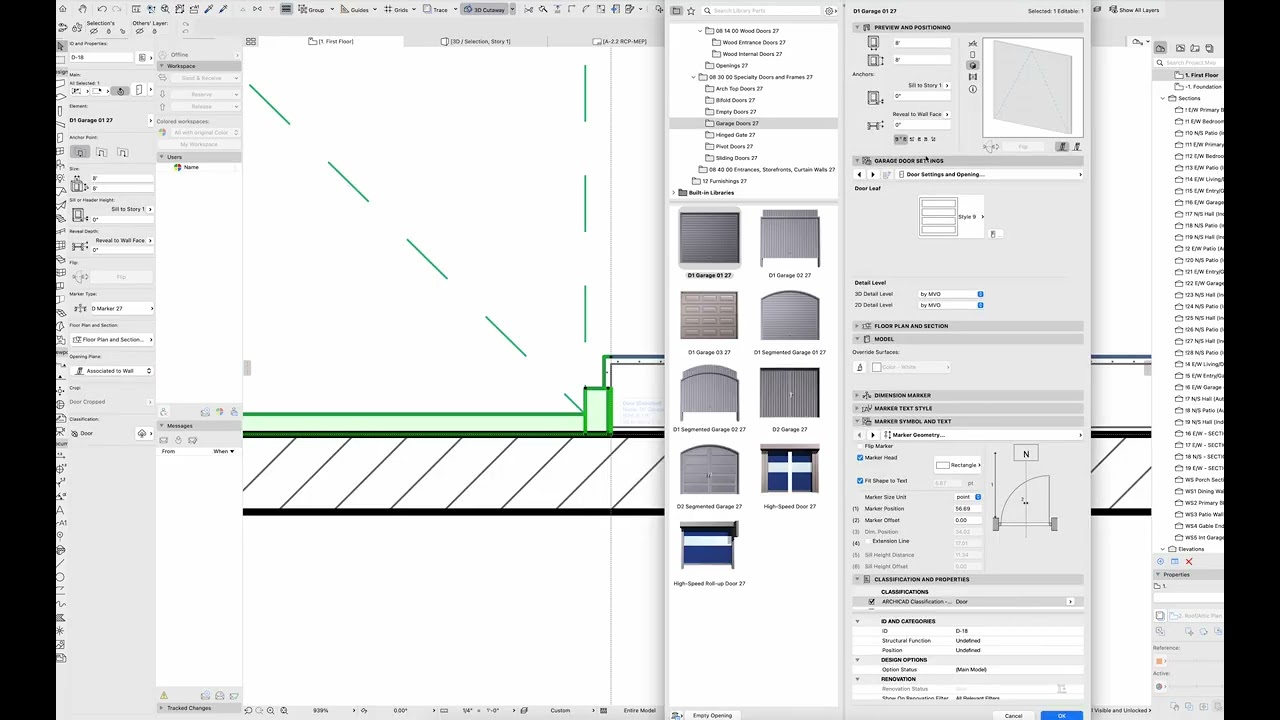Expand the Marker Text Style panel
This screenshot has width=1280, height=720.
pyautogui.click(x=858, y=408)
